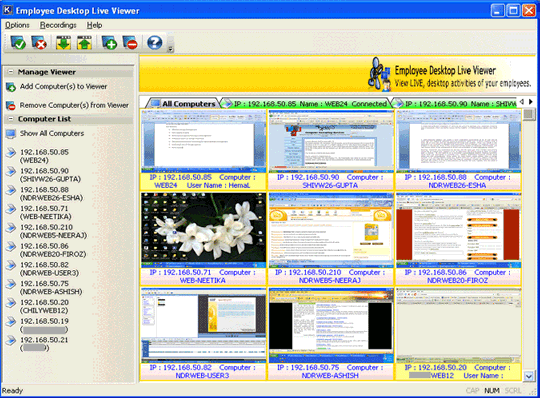This screenshot has width=540, height=398.
Task: Click Remove Computer(s) from Viewer link
Action: (74, 105)
